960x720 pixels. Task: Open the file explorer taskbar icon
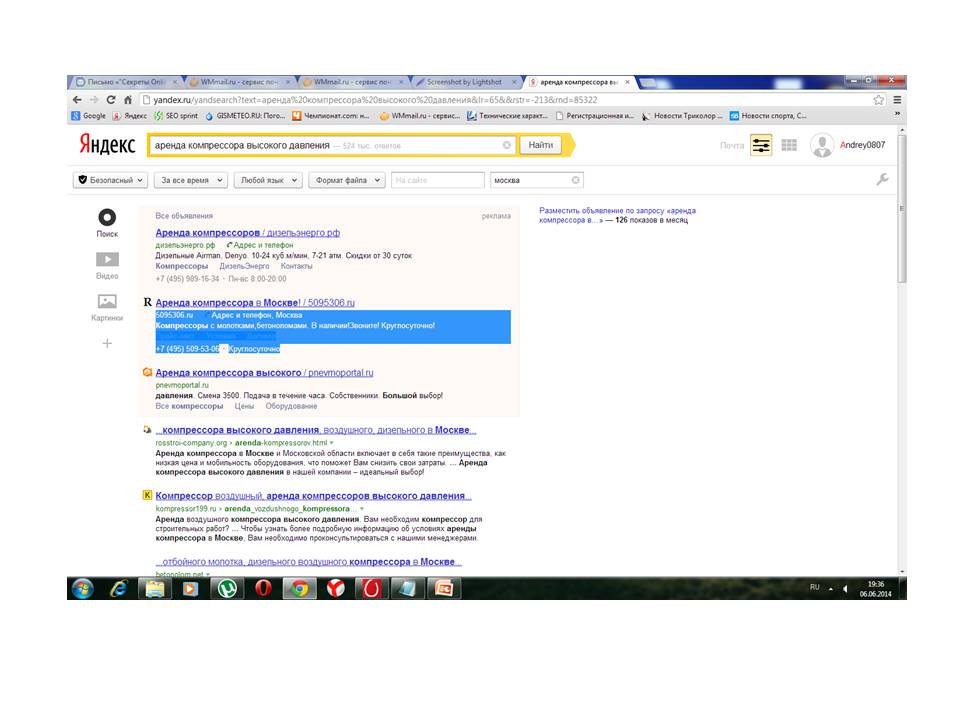(x=155, y=588)
